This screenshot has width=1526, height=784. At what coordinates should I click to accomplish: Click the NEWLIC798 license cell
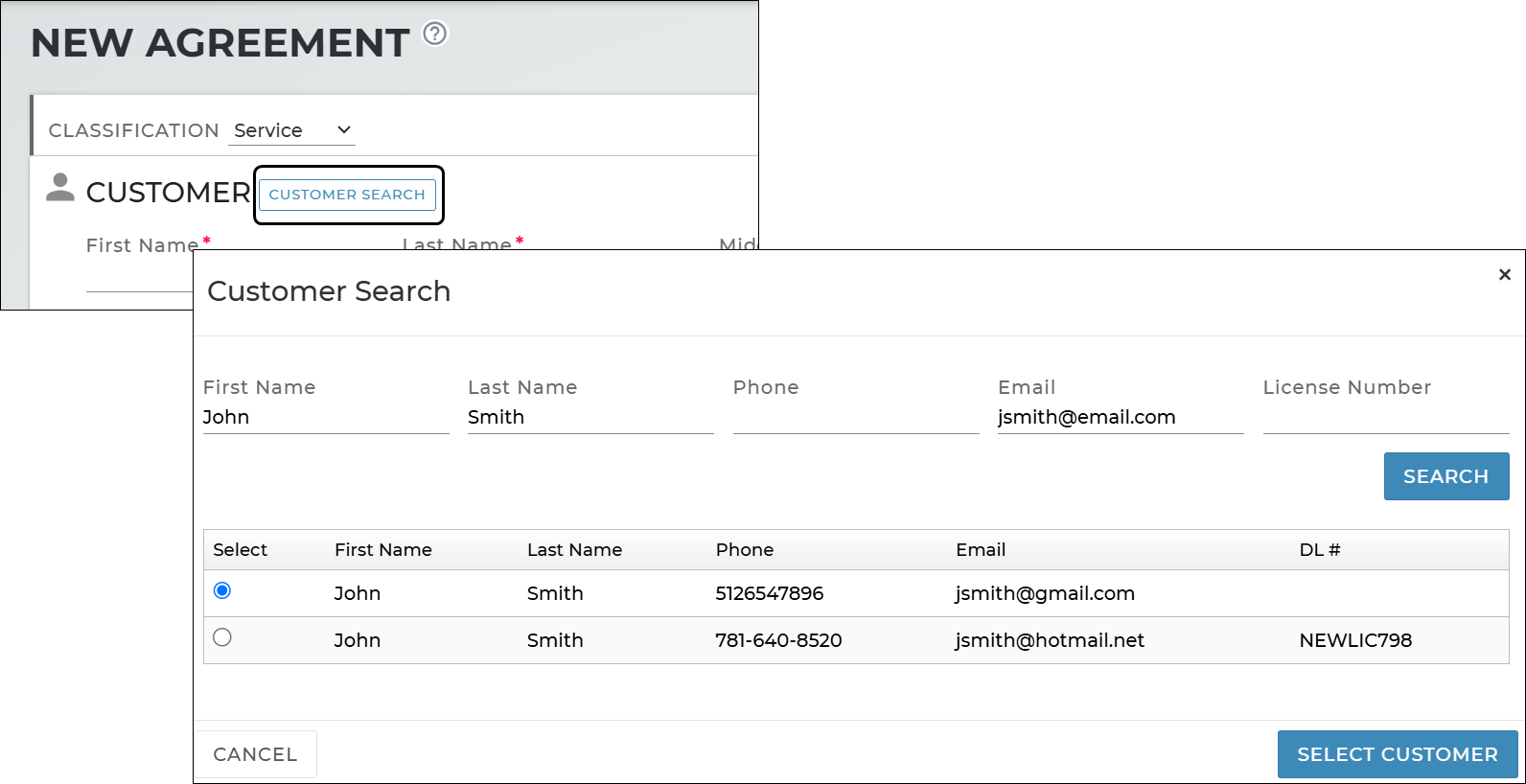pyautogui.click(x=1354, y=640)
